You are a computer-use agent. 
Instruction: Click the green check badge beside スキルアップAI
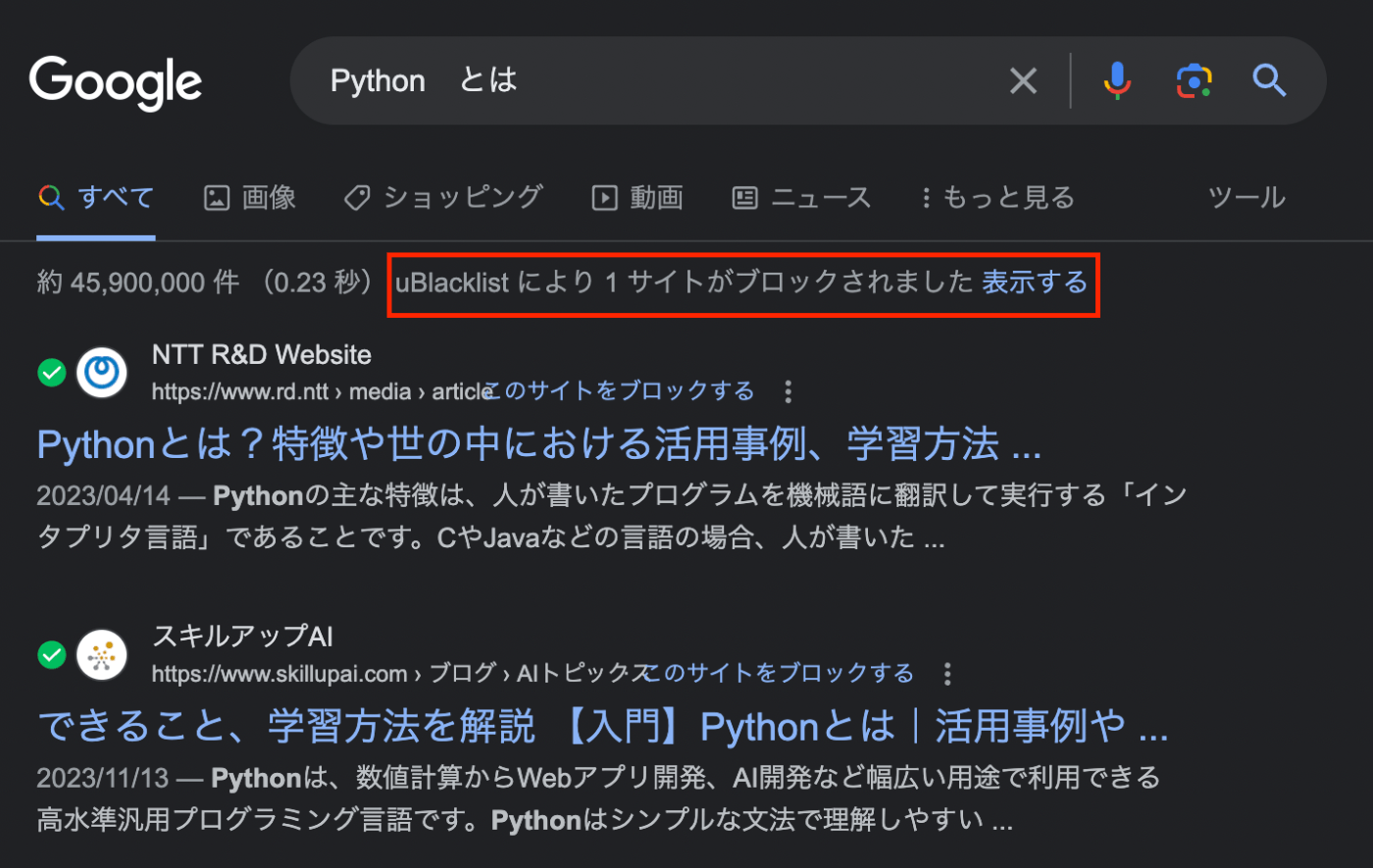[51, 654]
